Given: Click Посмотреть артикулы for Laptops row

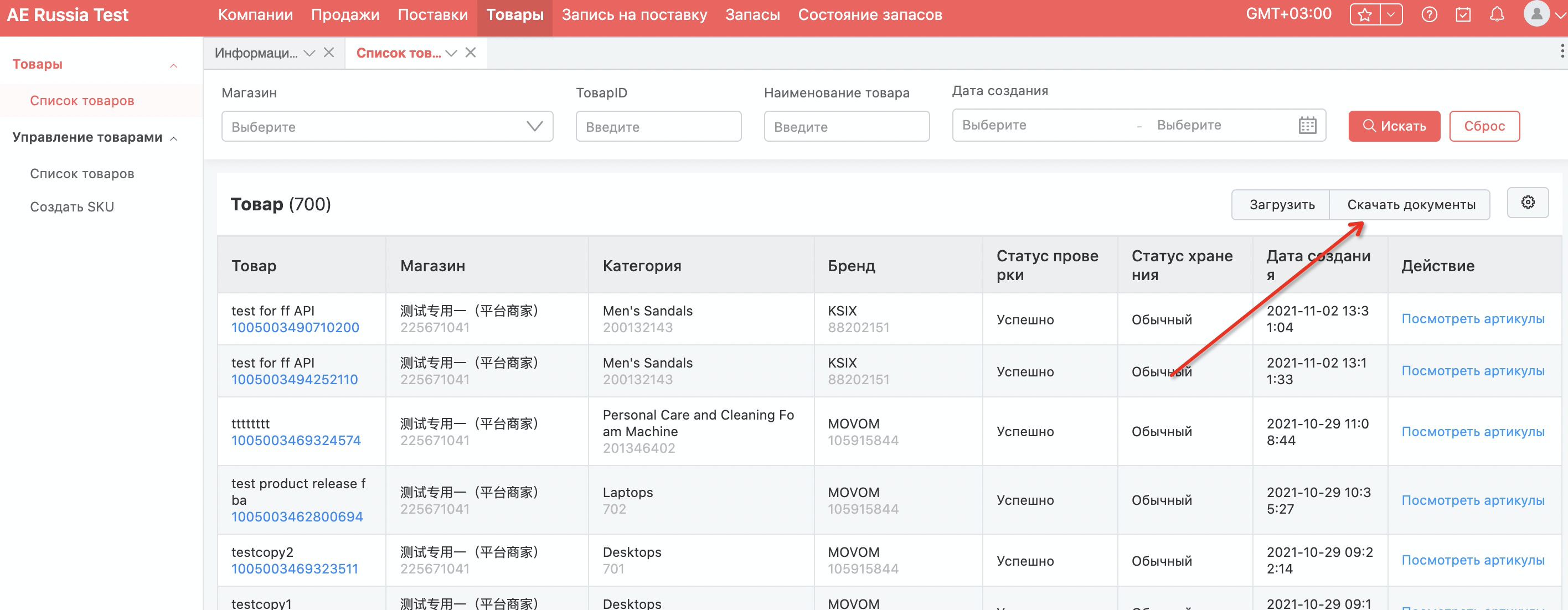Looking at the screenshot, I should point(1472,500).
